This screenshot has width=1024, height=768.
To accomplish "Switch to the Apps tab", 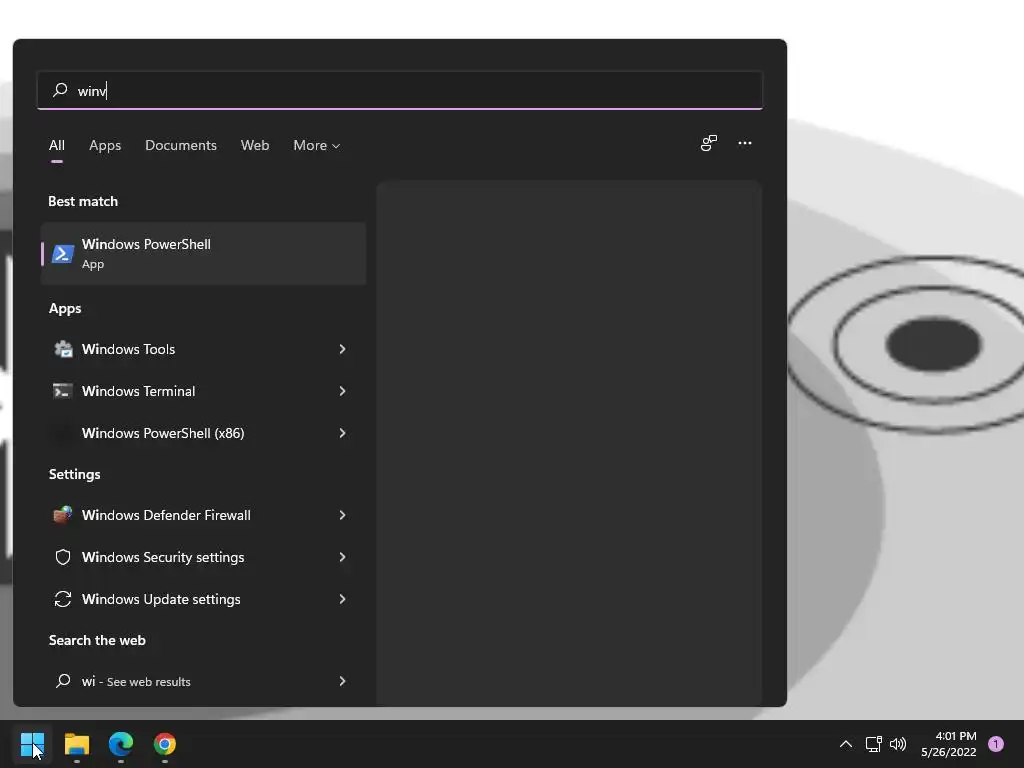I will 105,145.
